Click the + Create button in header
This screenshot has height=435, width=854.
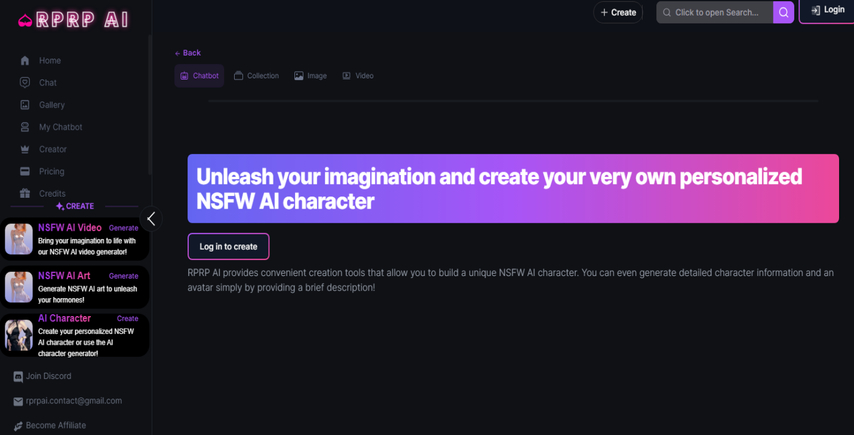[618, 12]
